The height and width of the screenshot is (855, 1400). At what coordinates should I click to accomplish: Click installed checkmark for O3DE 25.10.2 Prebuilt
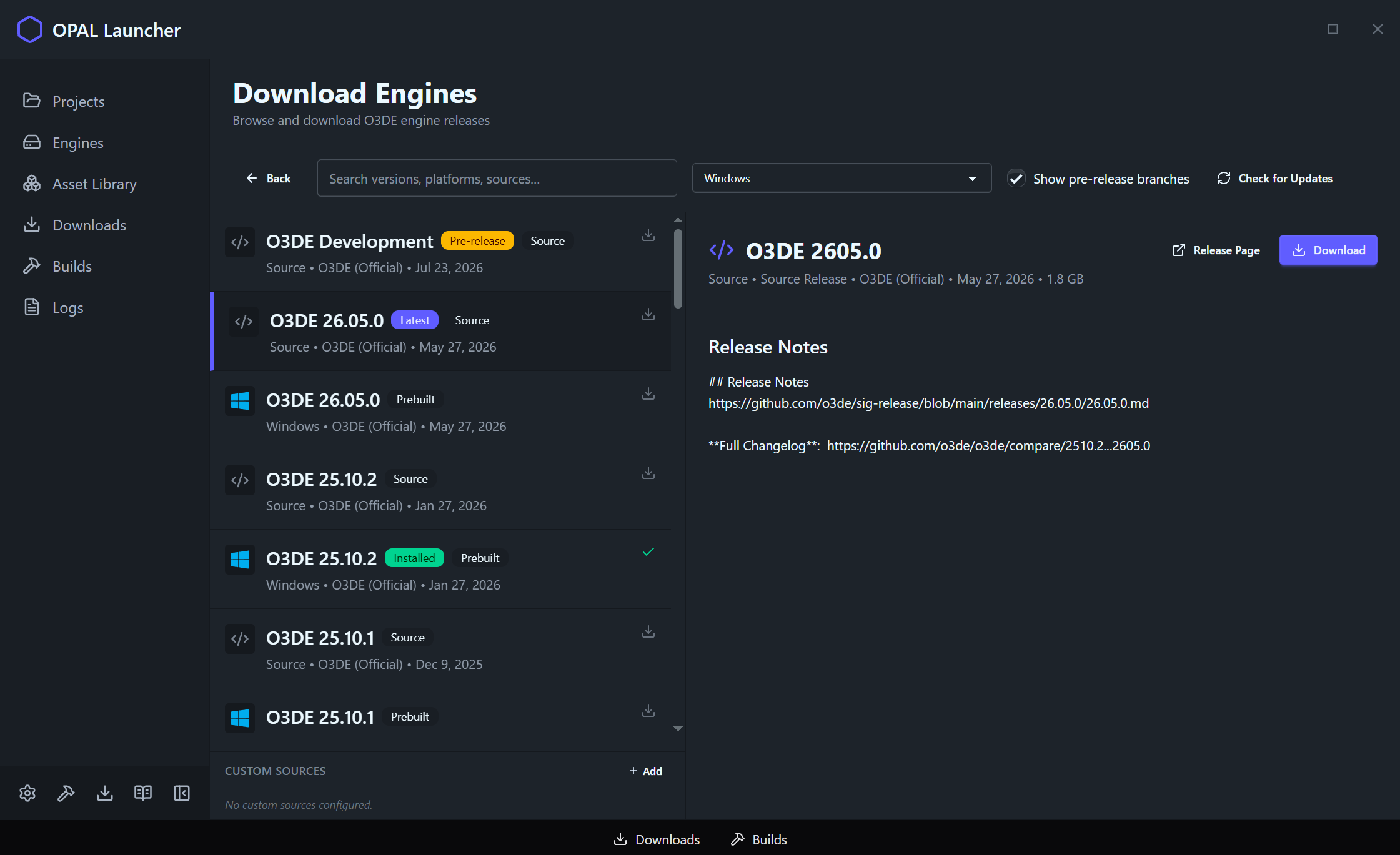[x=648, y=551]
